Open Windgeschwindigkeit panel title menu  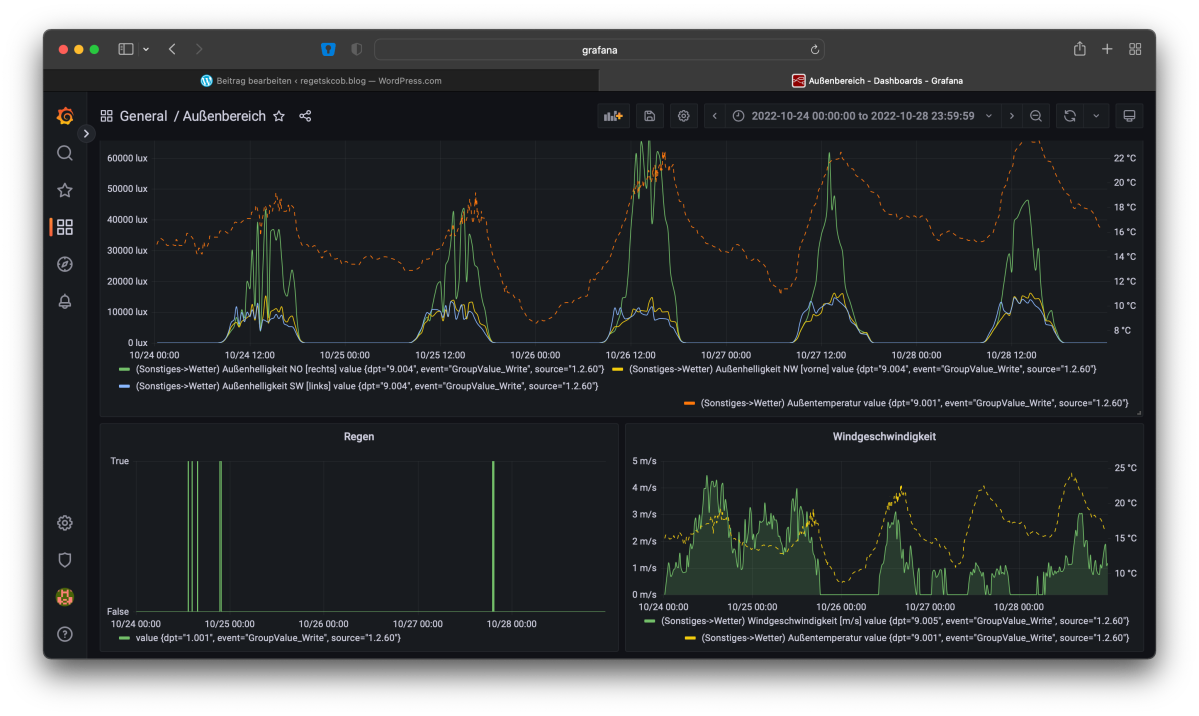tap(884, 436)
